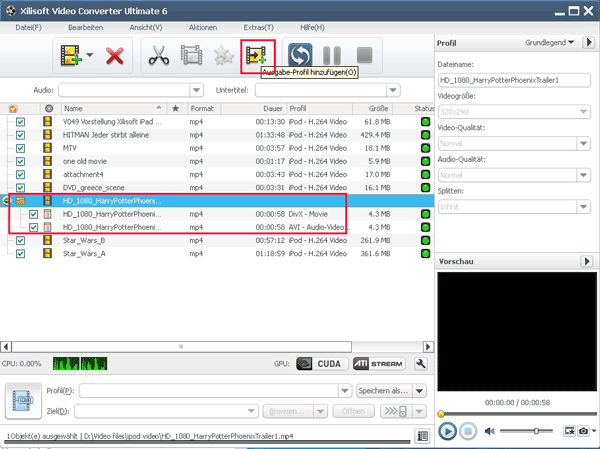Click the Add Output Profile icon
Image resolution: width=600 pixels, height=449 pixels.
tap(256, 55)
